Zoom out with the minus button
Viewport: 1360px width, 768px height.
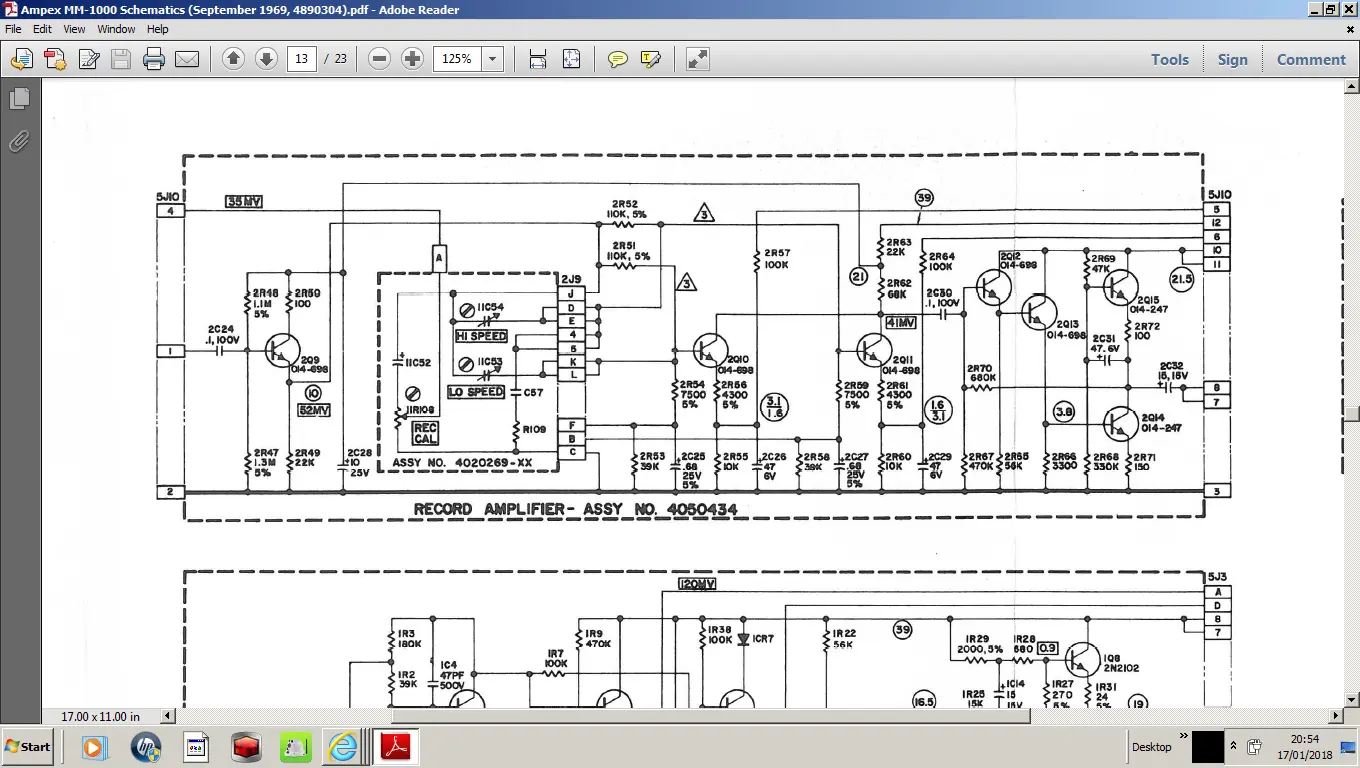[x=379, y=60]
